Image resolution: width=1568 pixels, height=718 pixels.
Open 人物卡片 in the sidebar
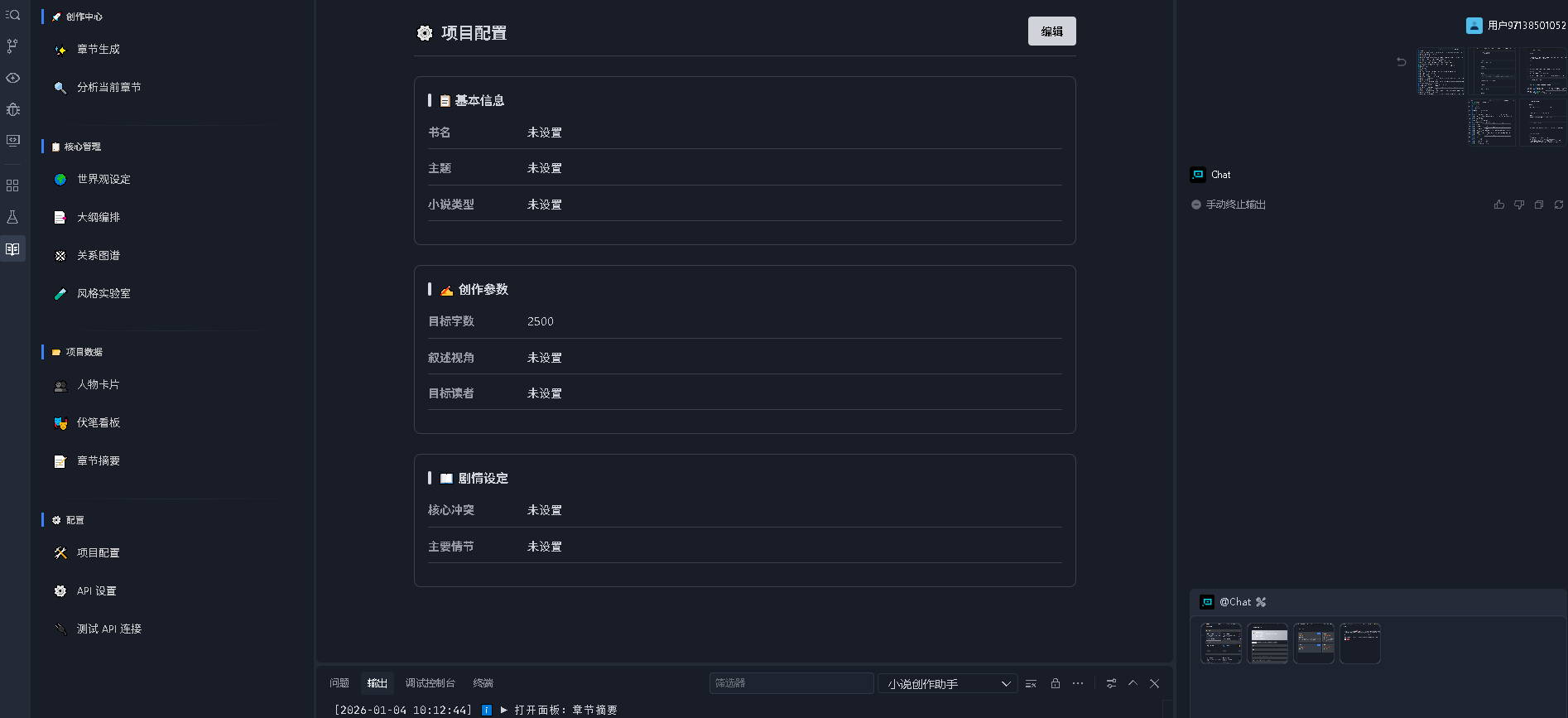99,385
